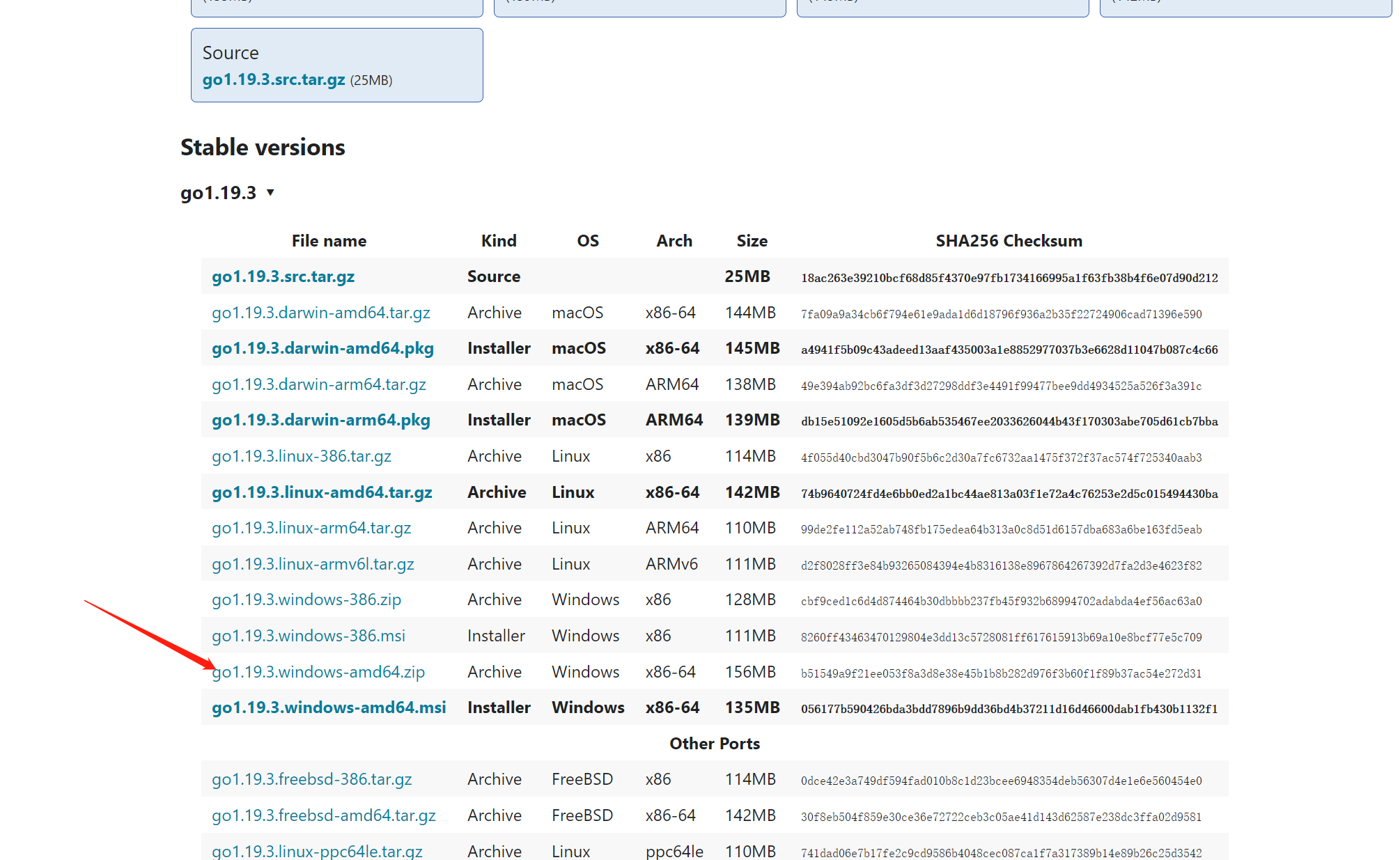The width and height of the screenshot is (1400, 860).
Task: Click go1.19.3.linux-ppc64le.tar.gz link
Action: pos(317,851)
